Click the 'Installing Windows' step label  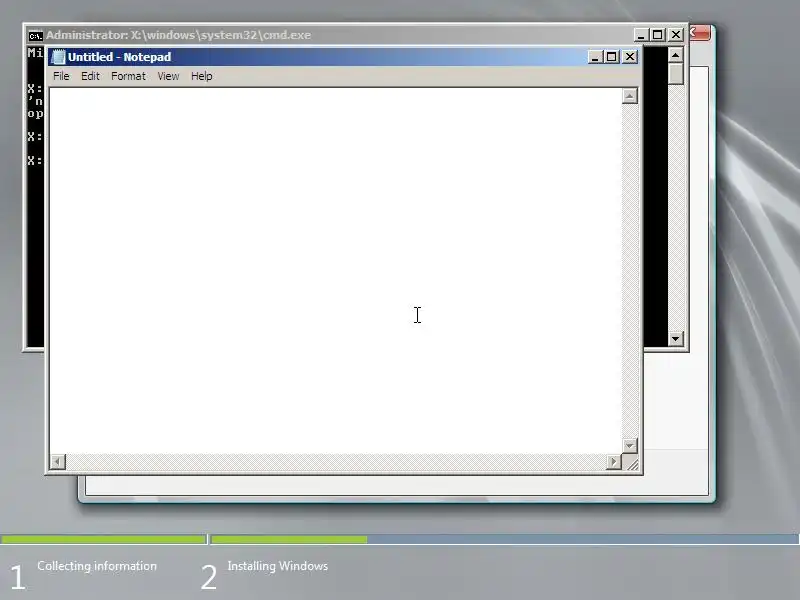(x=278, y=566)
